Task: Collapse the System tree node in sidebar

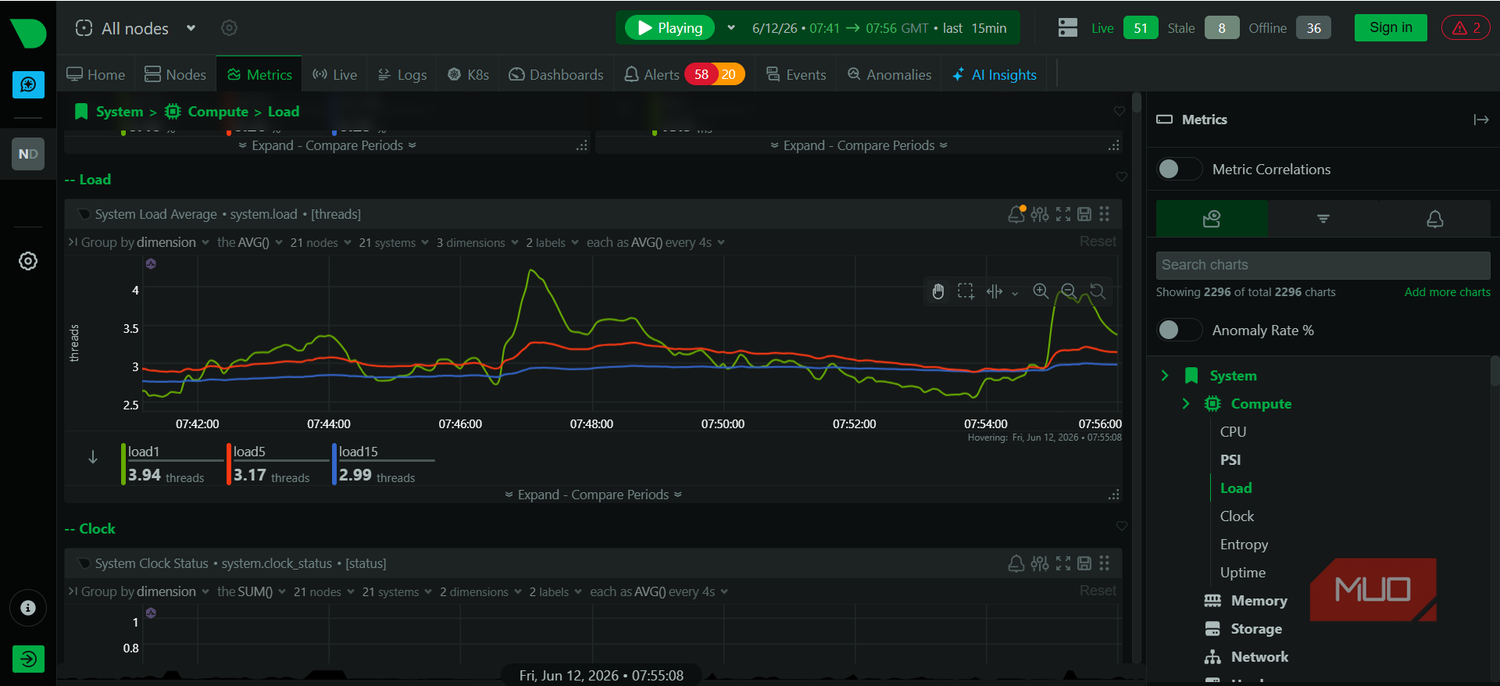Action: tap(1164, 376)
